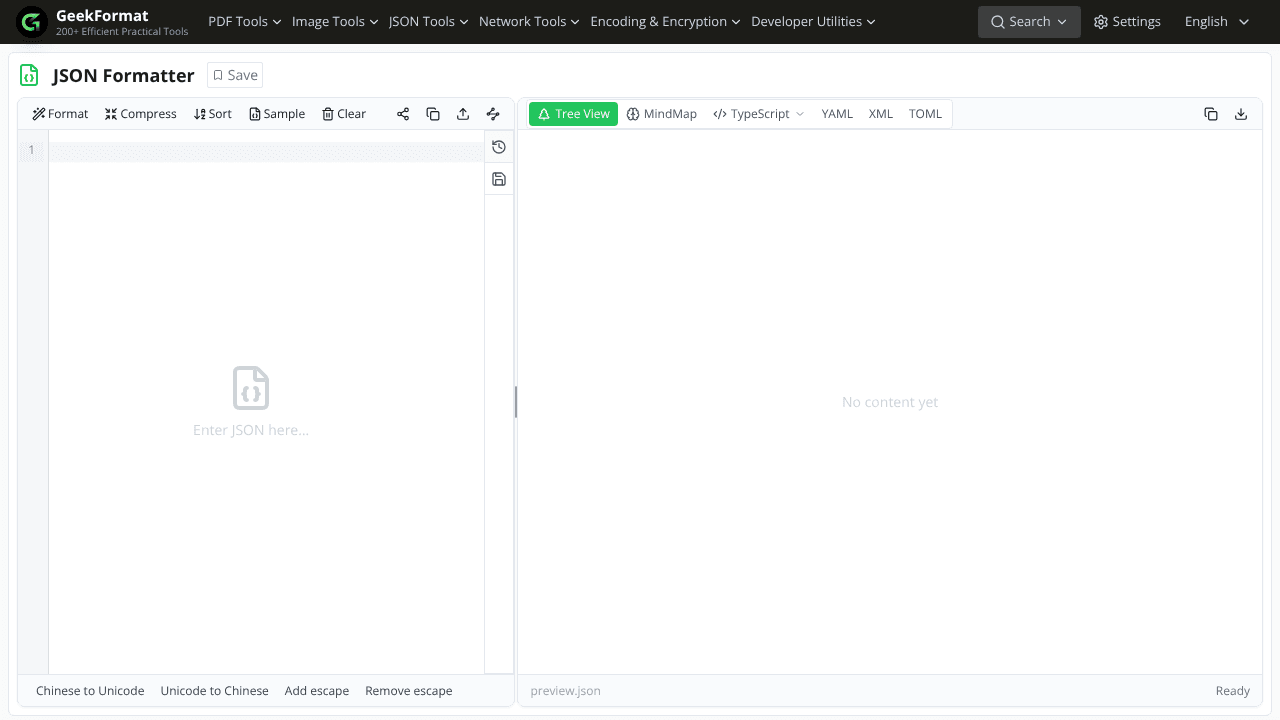Open the Network Tools menu
Viewport: 1280px width, 720px height.
529,21
